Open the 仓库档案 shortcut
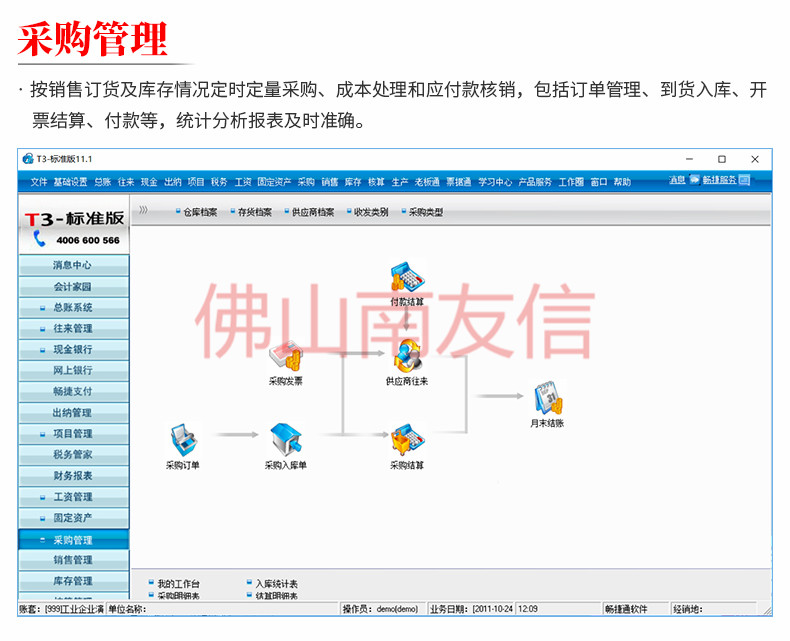 200,212
